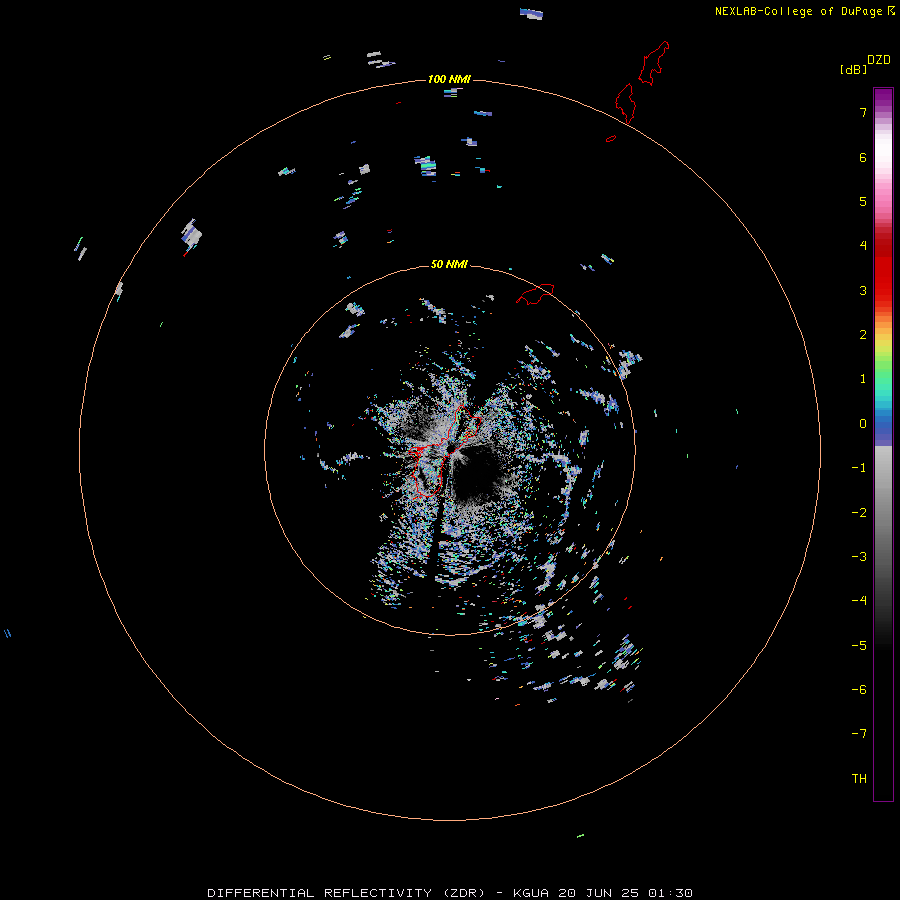The height and width of the screenshot is (900, 900).
Task: Click the [dB] unit label
Action: 853,69
